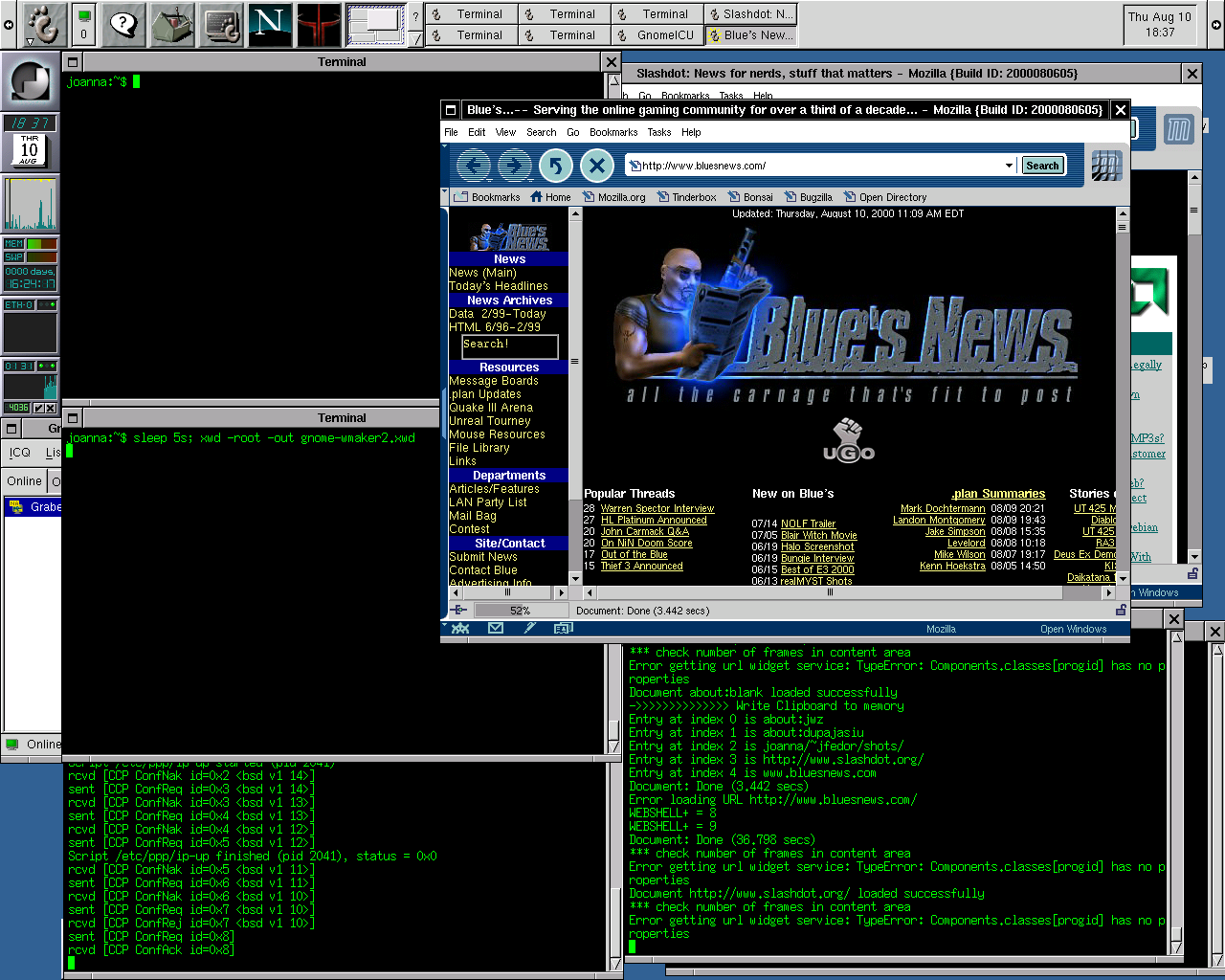Screen dimensions: 1225x980
Task: Open the Open Windows task bar menu
Action: [x=1073, y=629]
